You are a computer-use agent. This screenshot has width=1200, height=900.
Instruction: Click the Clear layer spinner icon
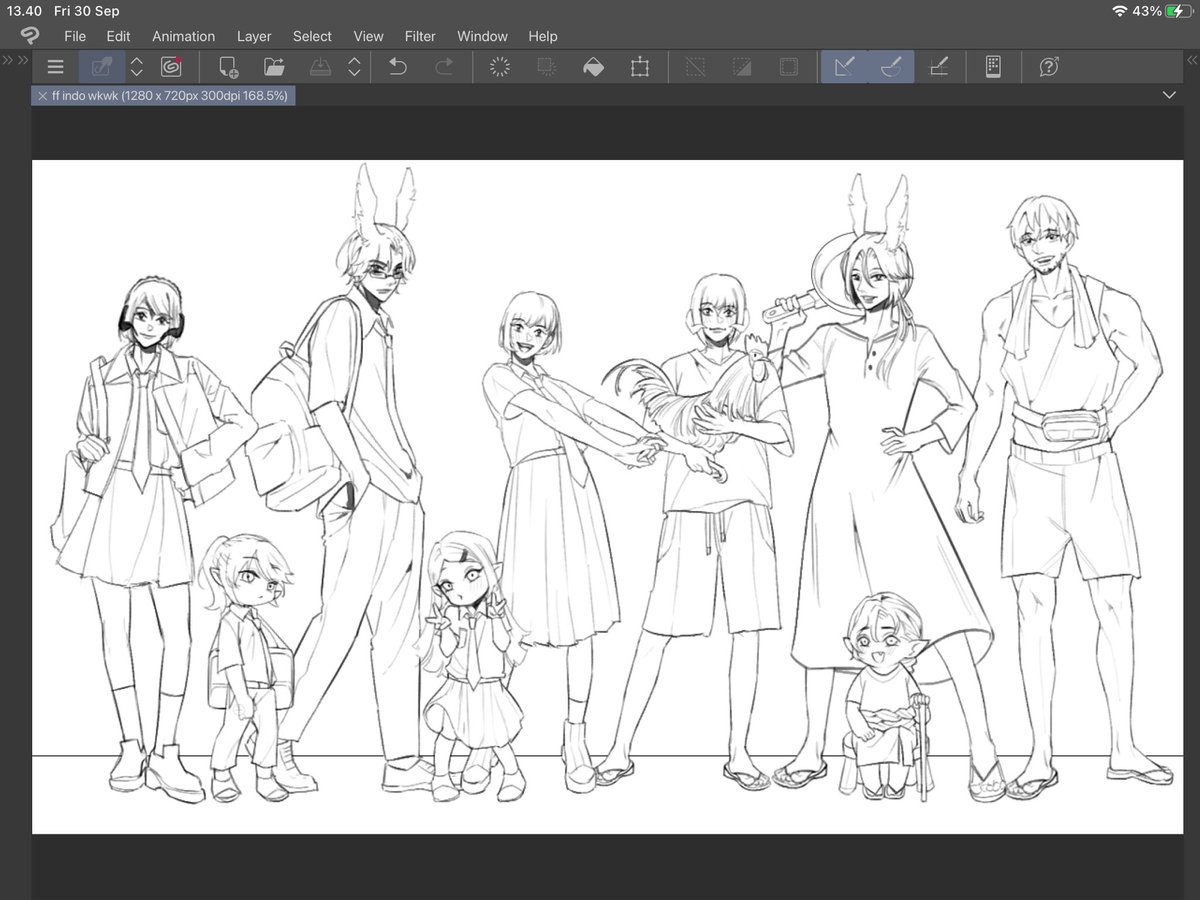(x=500, y=67)
